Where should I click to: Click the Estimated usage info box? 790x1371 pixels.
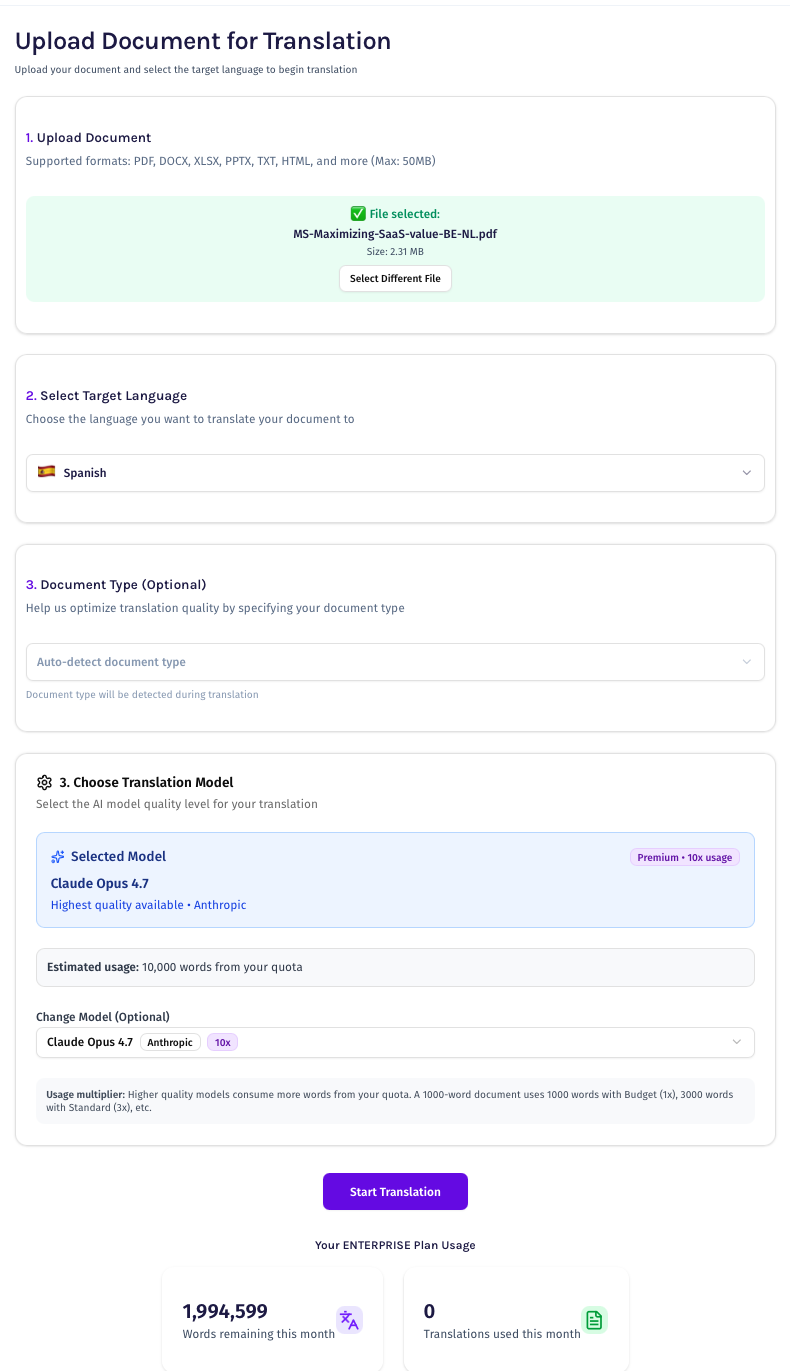tap(395, 967)
